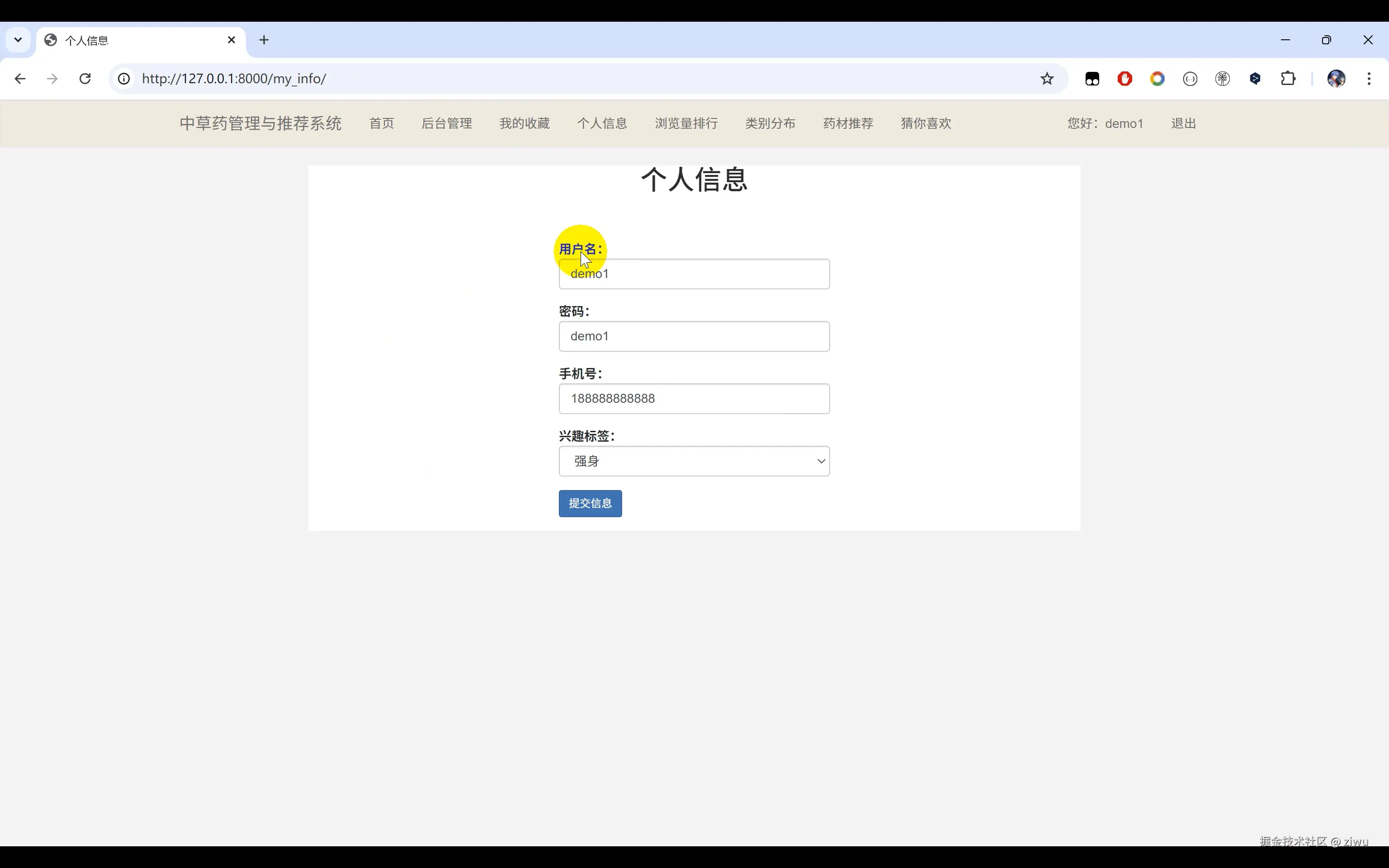Click the 后台管理 link
Screen dimensions: 1389x868
(447, 123)
